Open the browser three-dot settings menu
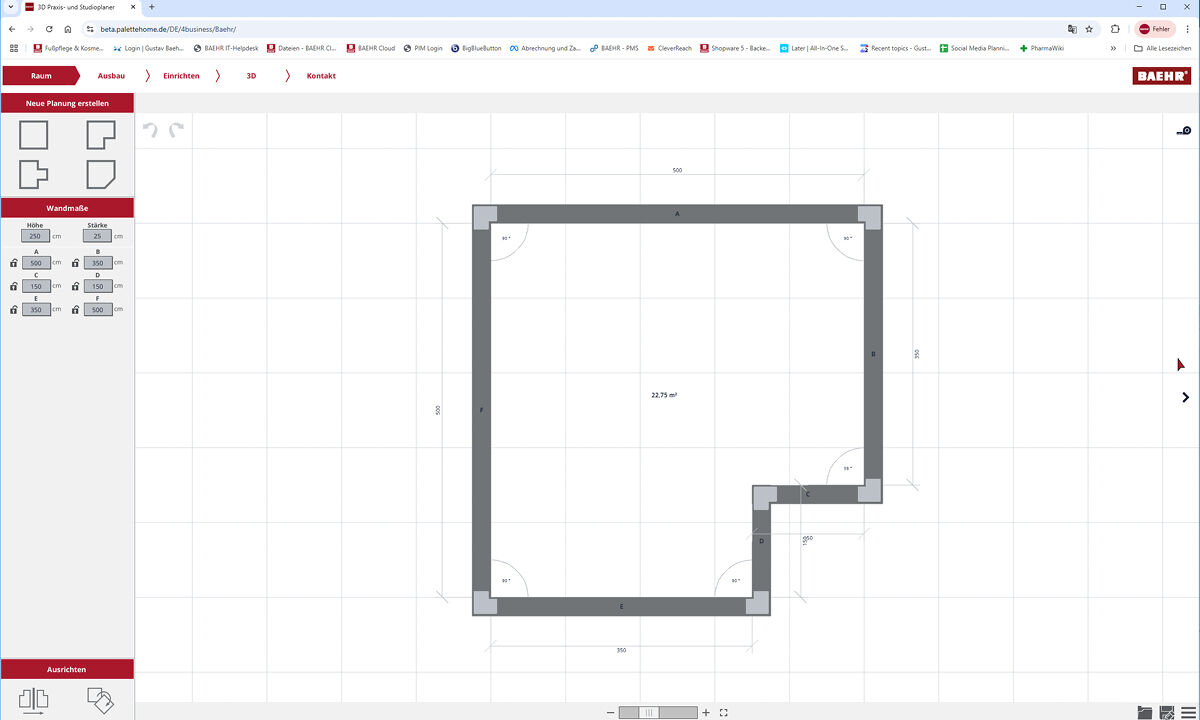The width and height of the screenshot is (1200, 720). click(1187, 28)
